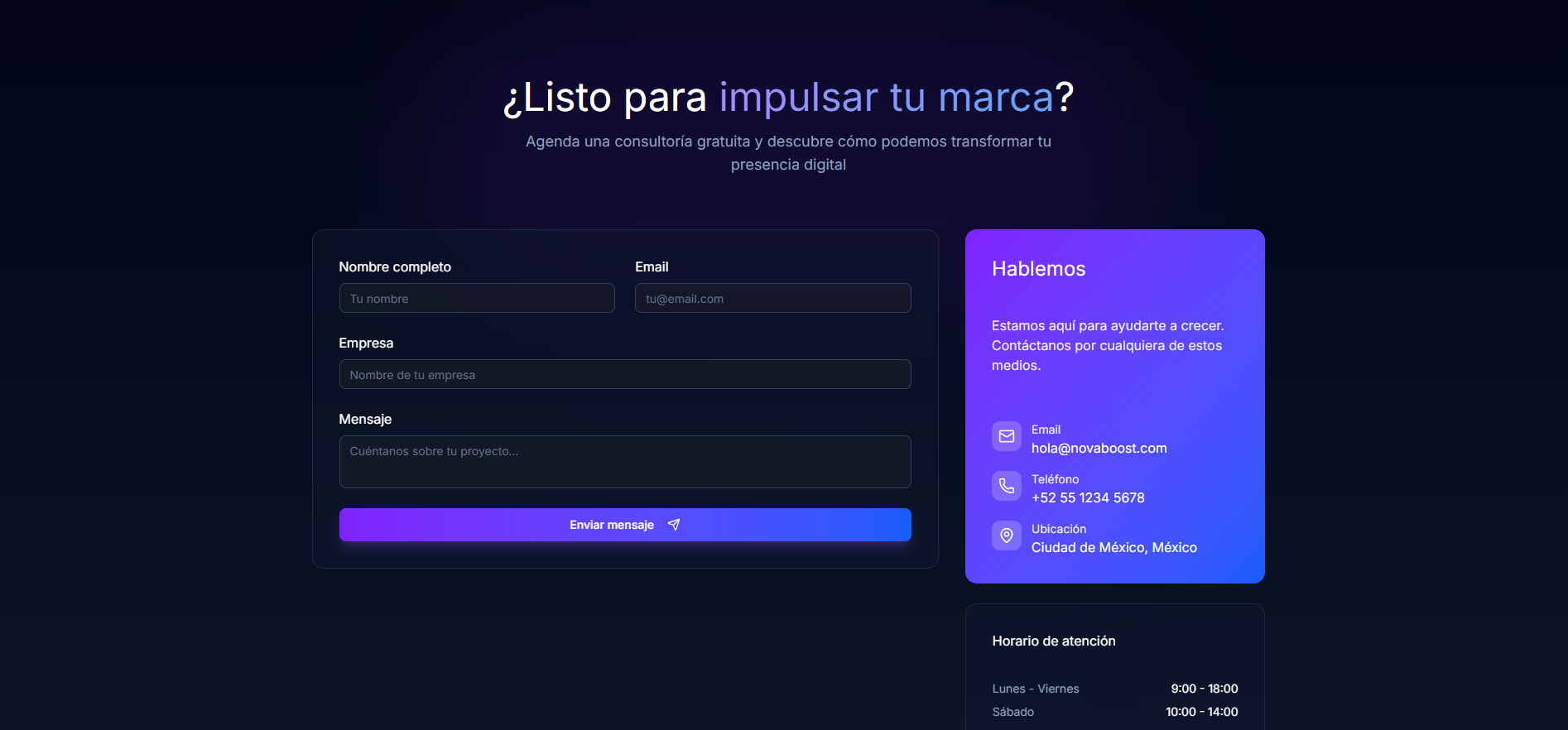Focus the Tu nombre input field

[477, 299]
